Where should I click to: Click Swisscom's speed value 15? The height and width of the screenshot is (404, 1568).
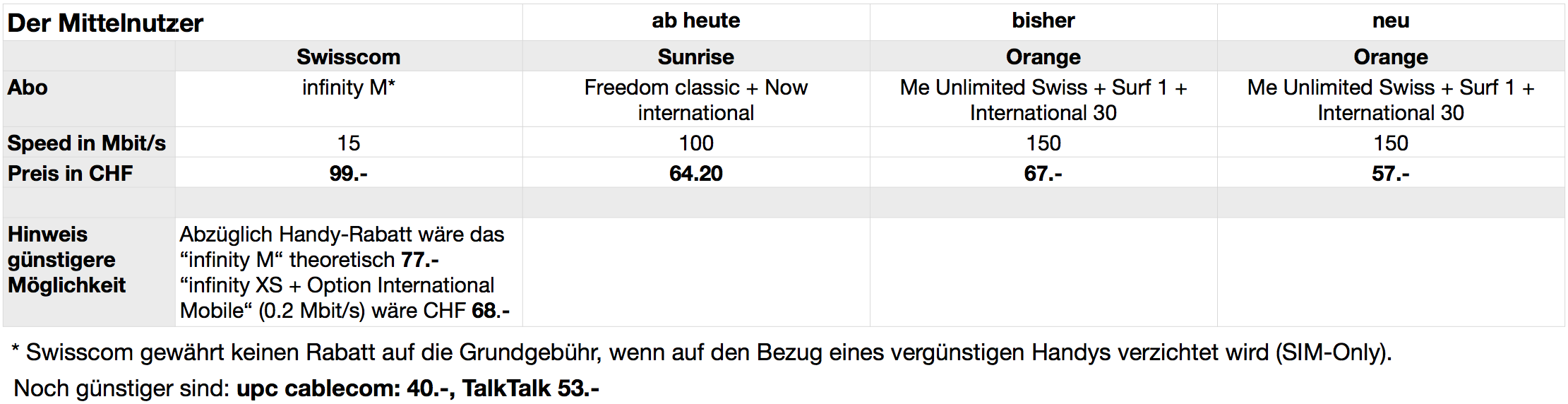(348, 143)
